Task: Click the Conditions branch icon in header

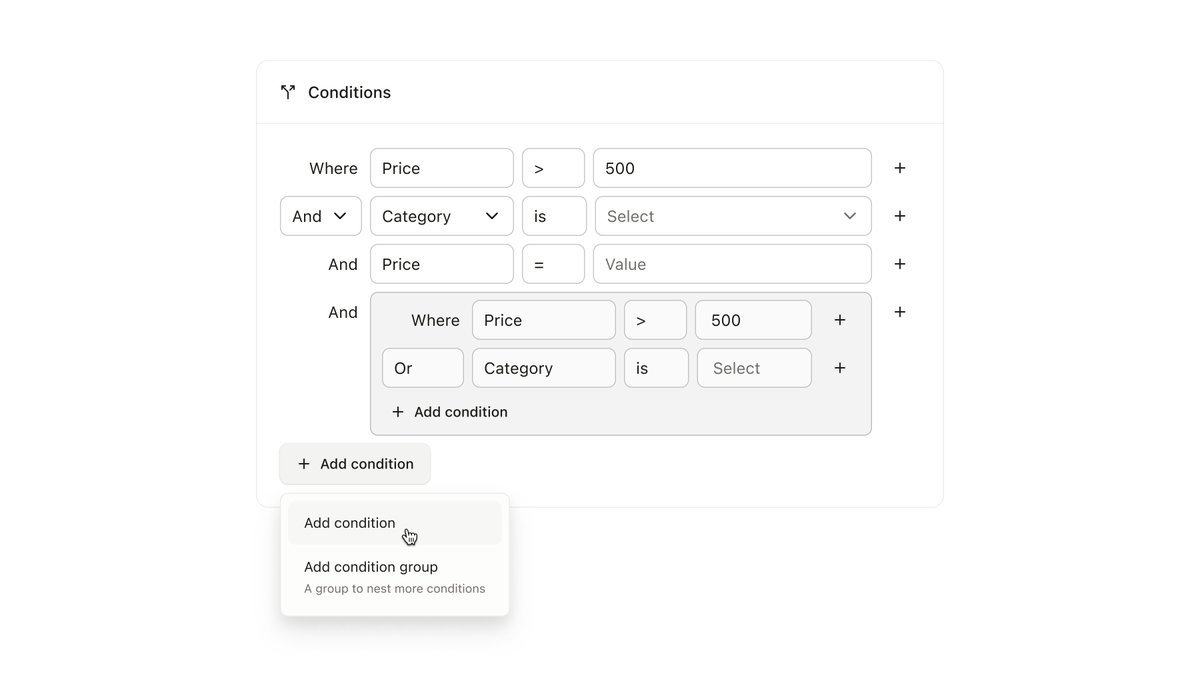Action: pyautogui.click(x=288, y=92)
